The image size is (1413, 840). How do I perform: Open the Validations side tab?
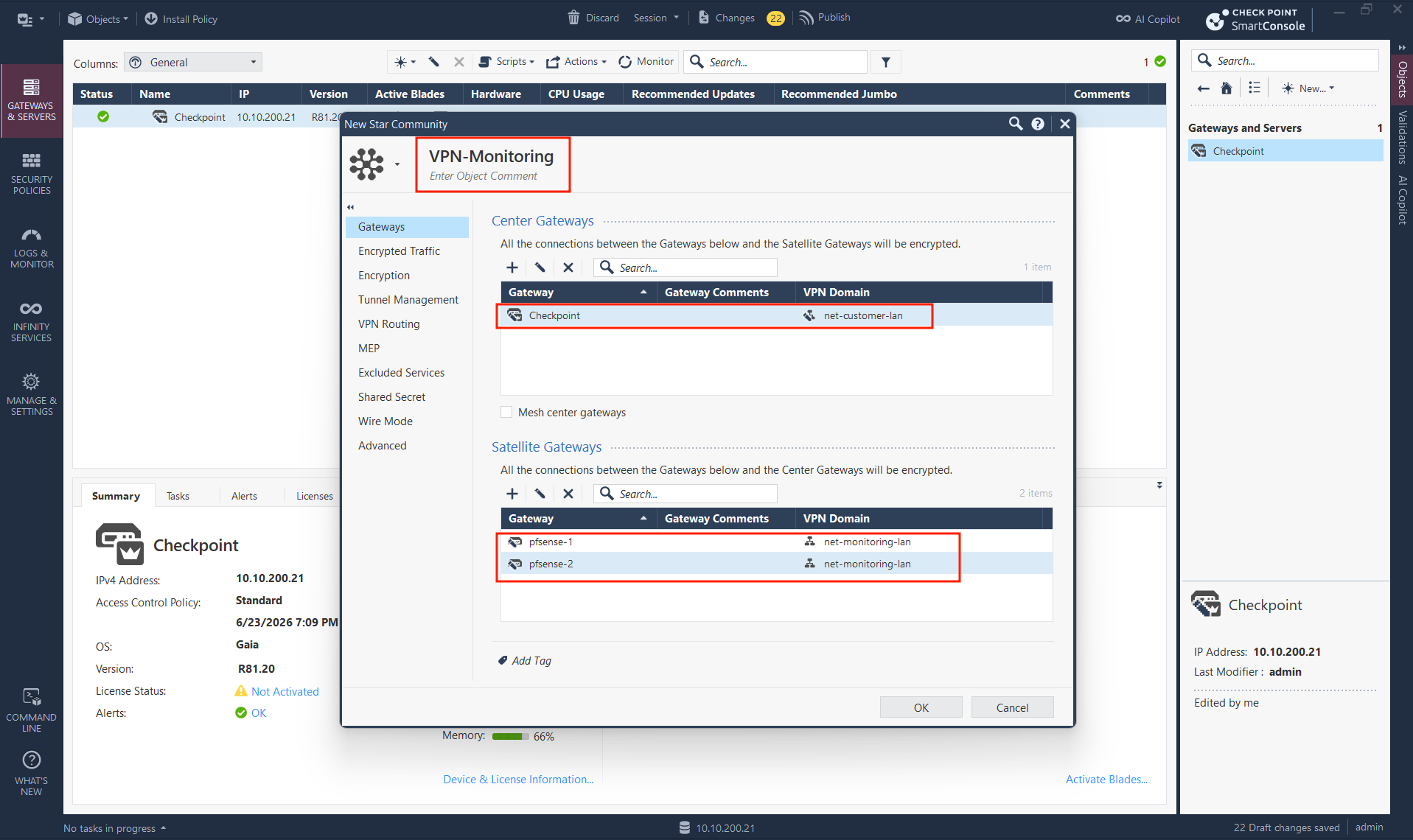(1402, 137)
